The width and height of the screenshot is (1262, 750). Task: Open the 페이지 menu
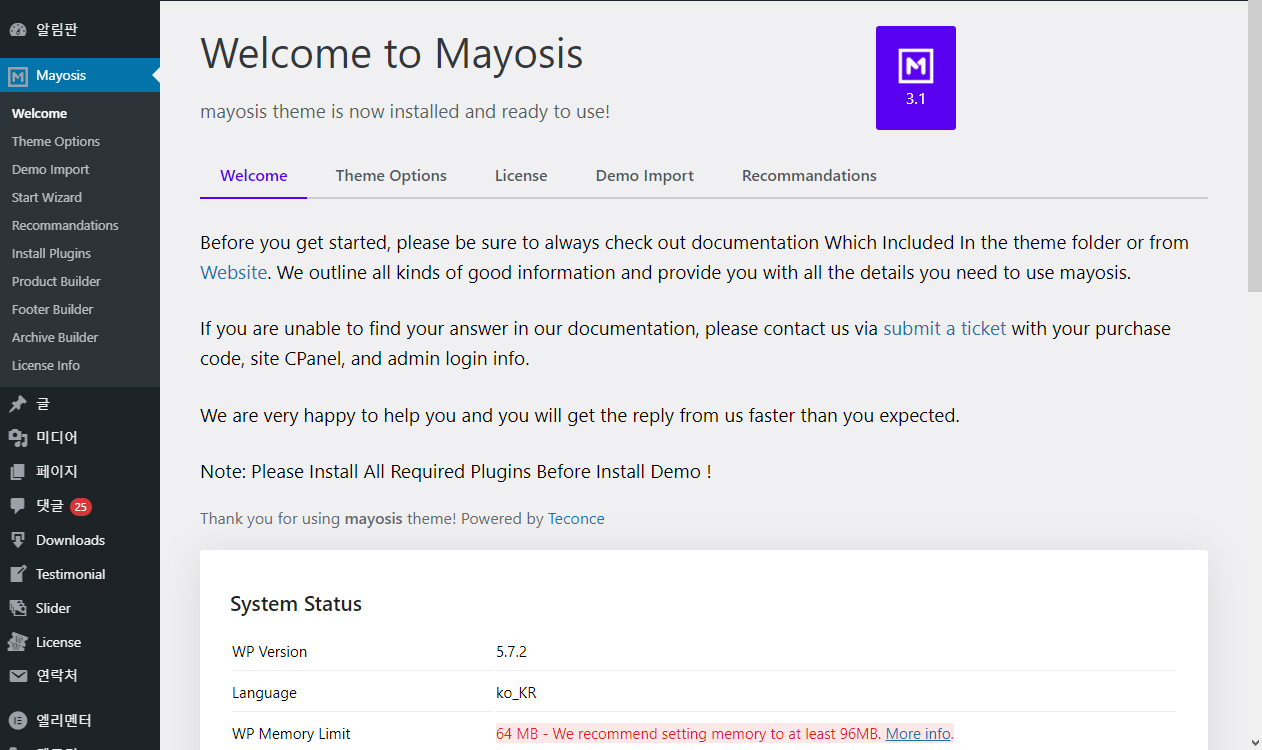80,472
